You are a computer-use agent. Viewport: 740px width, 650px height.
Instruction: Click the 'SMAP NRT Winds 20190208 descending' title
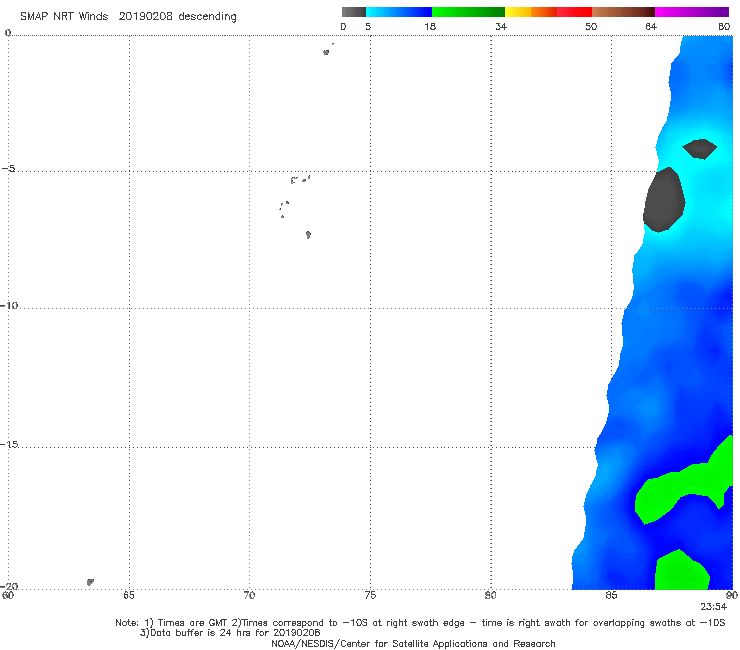click(128, 17)
